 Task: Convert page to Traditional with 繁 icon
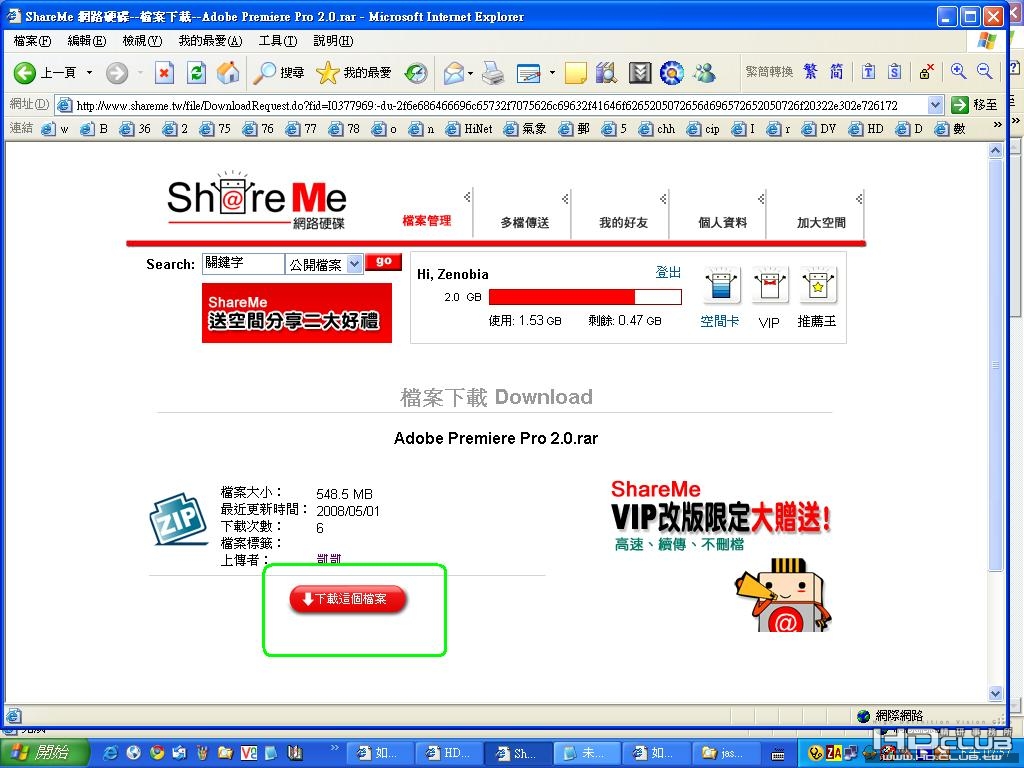click(810, 71)
